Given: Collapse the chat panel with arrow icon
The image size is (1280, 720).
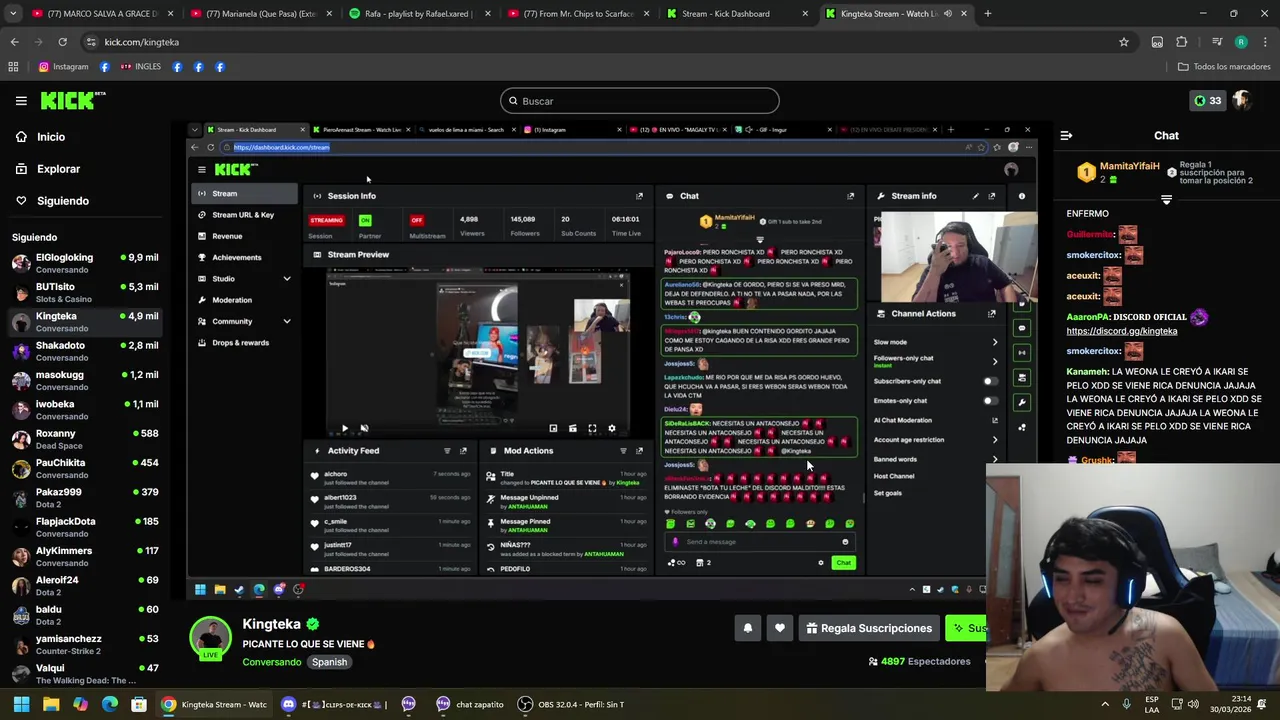Looking at the screenshot, I should tap(1066, 135).
